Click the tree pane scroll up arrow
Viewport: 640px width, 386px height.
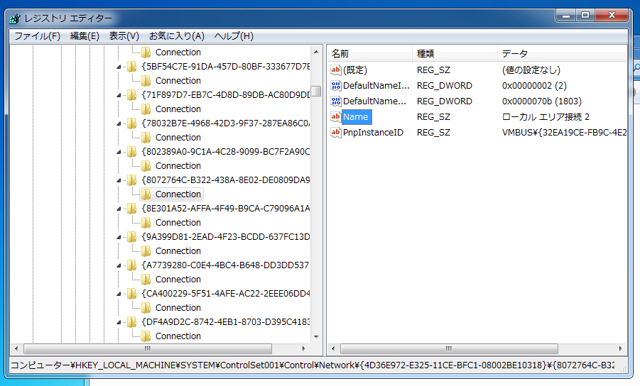pyautogui.click(x=316, y=52)
